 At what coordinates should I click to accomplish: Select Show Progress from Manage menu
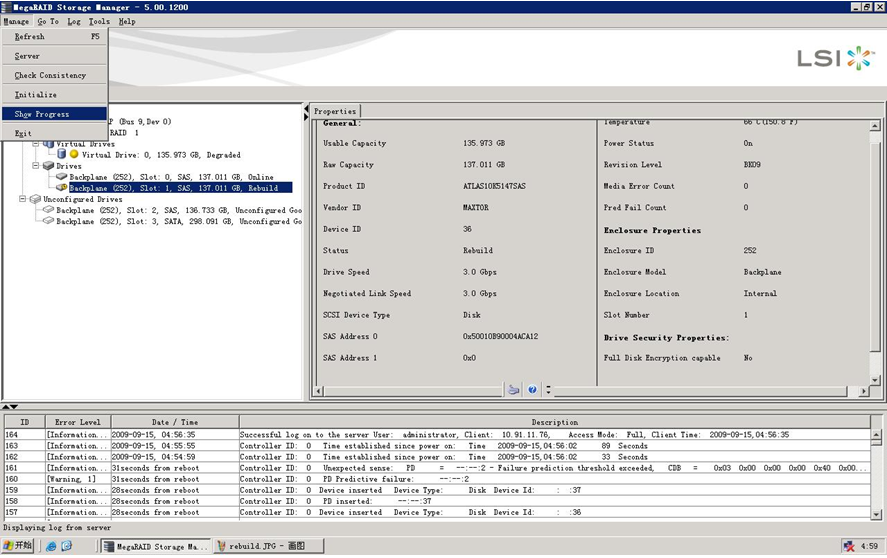click(x=42, y=114)
